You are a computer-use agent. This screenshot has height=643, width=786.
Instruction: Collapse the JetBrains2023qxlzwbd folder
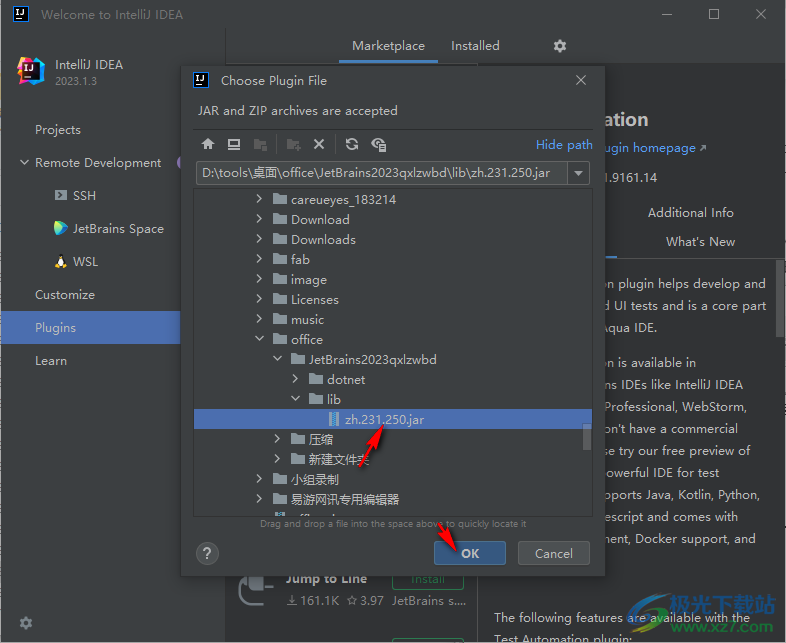[x=277, y=359]
